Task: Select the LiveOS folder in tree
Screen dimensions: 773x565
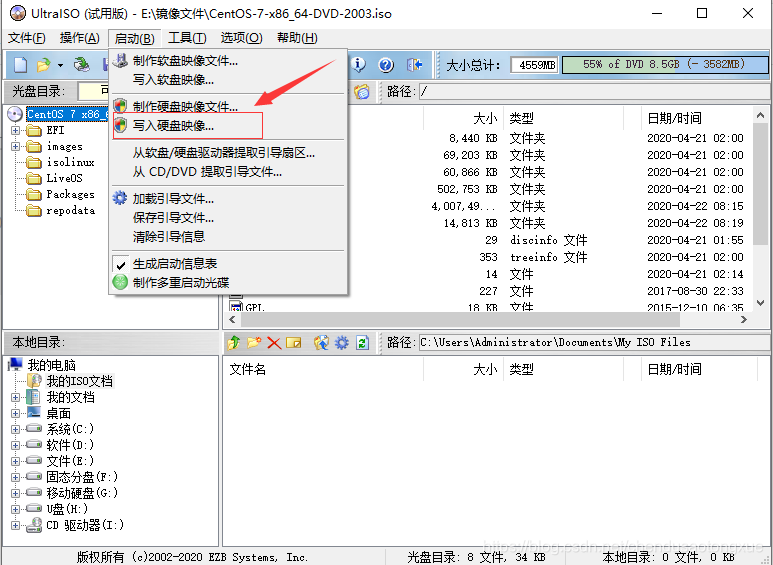Action: point(65,178)
